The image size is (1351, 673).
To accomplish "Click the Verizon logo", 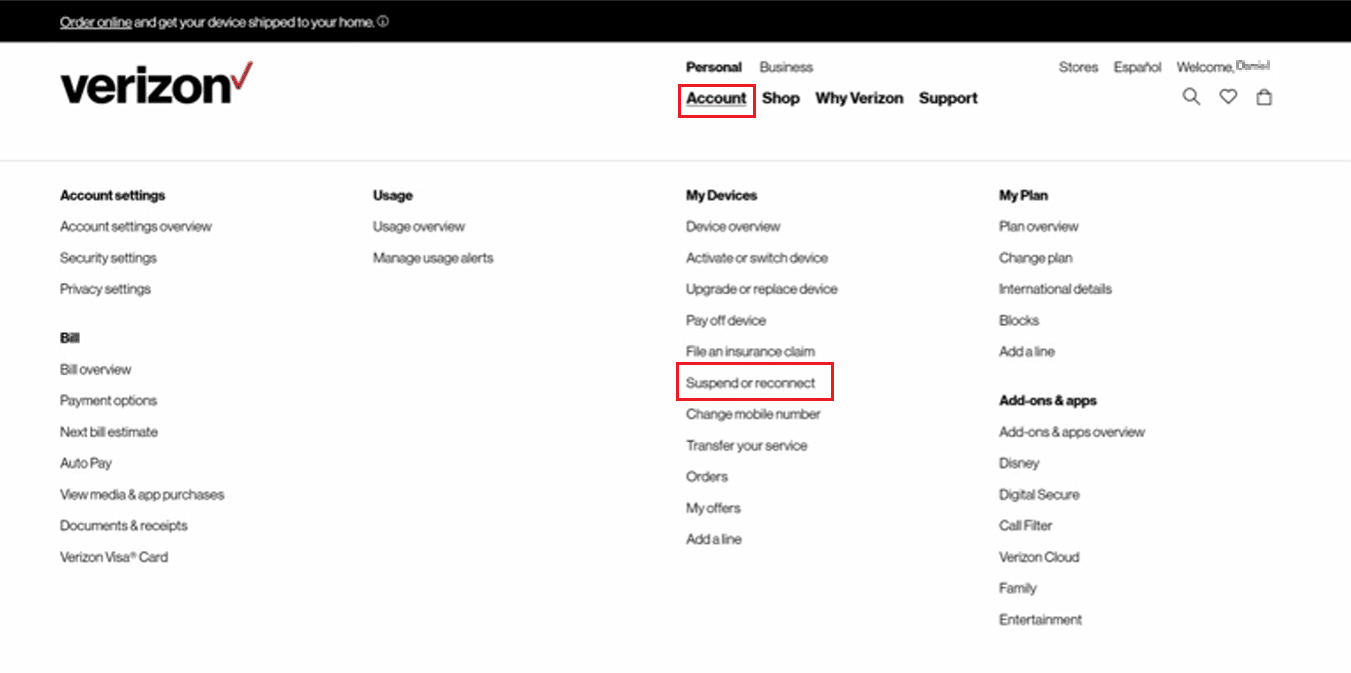I will click(x=156, y=84).
